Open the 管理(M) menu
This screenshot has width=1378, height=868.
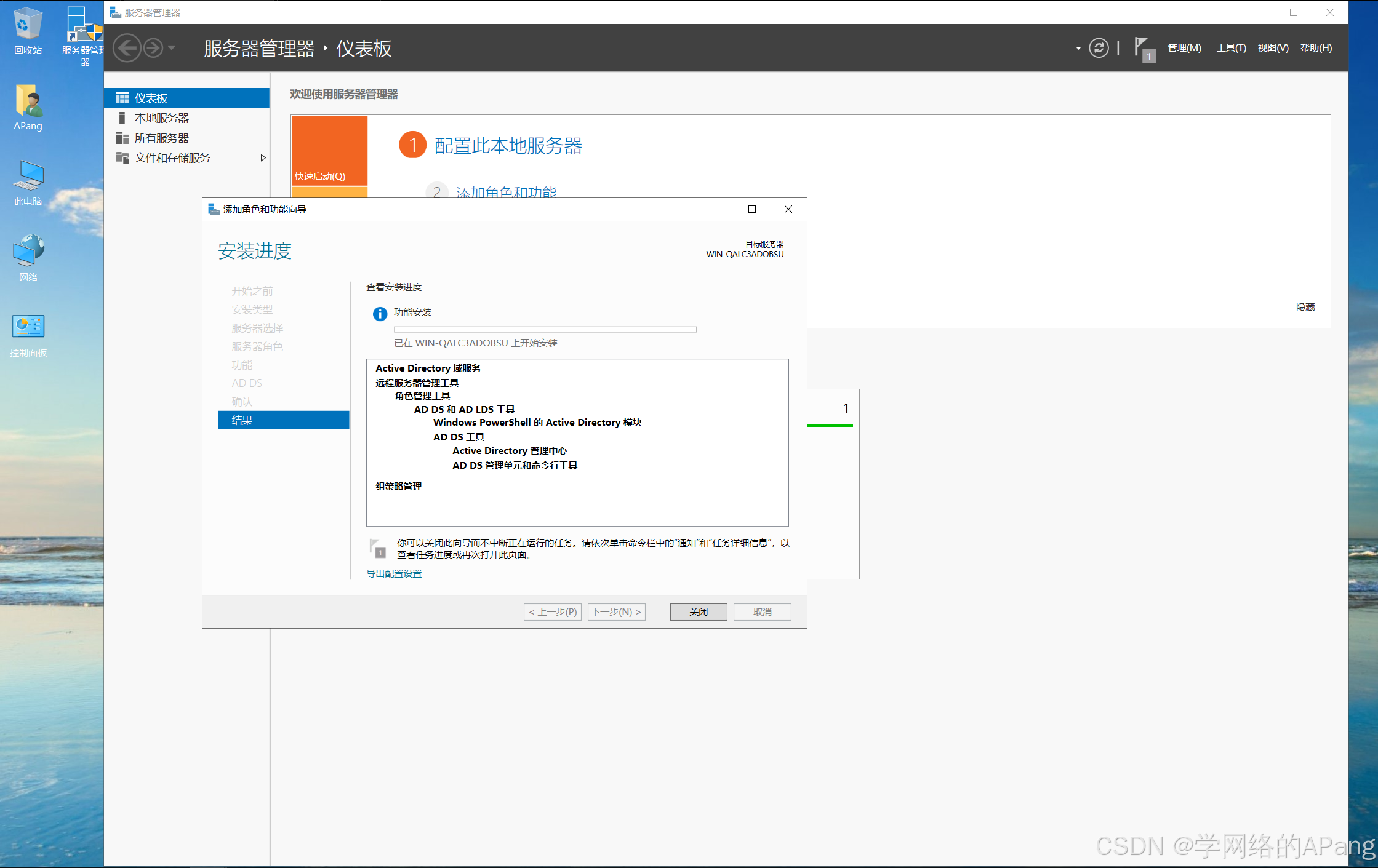[x=1184, y=48]
